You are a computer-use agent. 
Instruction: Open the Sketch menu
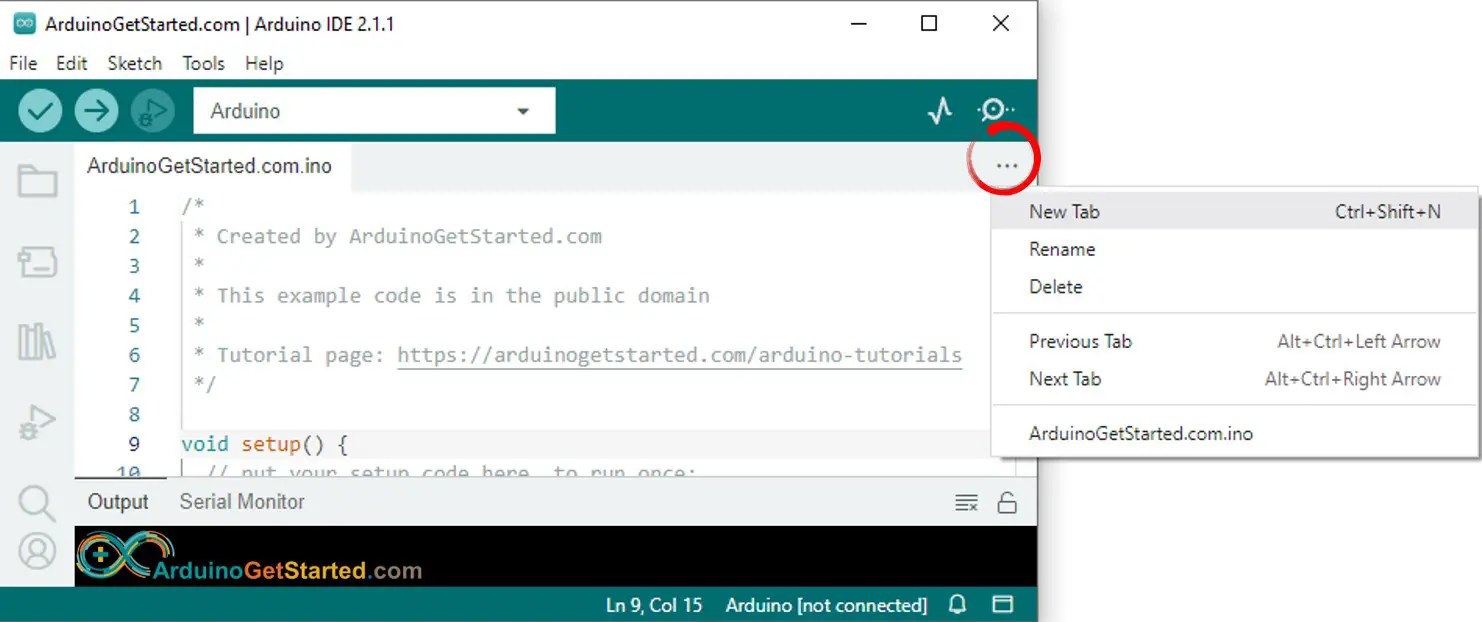click(x=134, y=63)
